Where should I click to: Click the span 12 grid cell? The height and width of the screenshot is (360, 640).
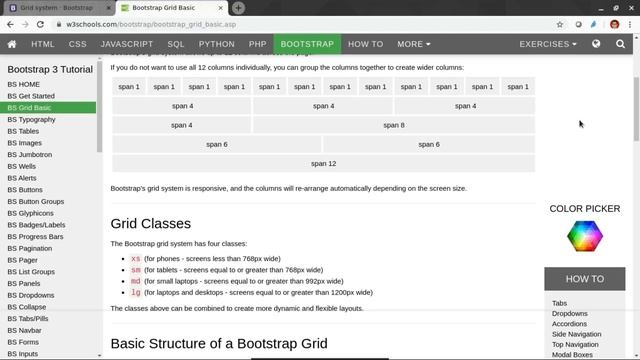click(323, 164)
